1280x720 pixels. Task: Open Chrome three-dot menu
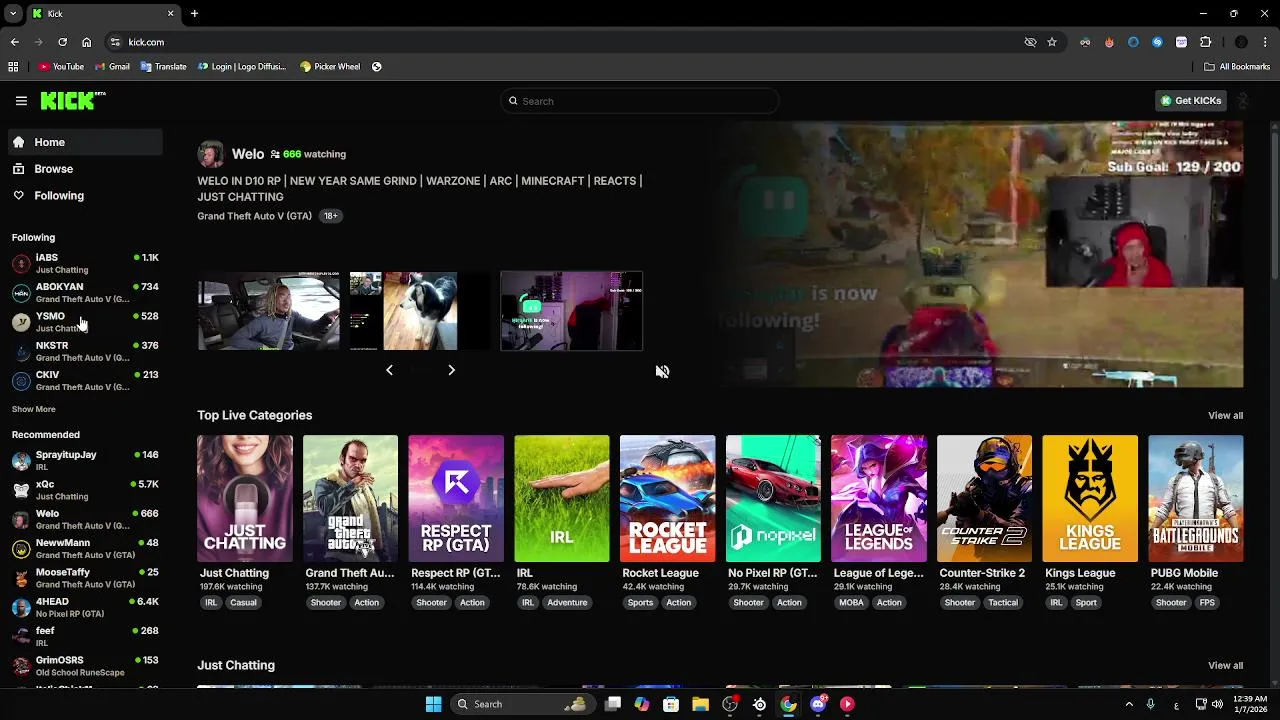point(1266,42)
